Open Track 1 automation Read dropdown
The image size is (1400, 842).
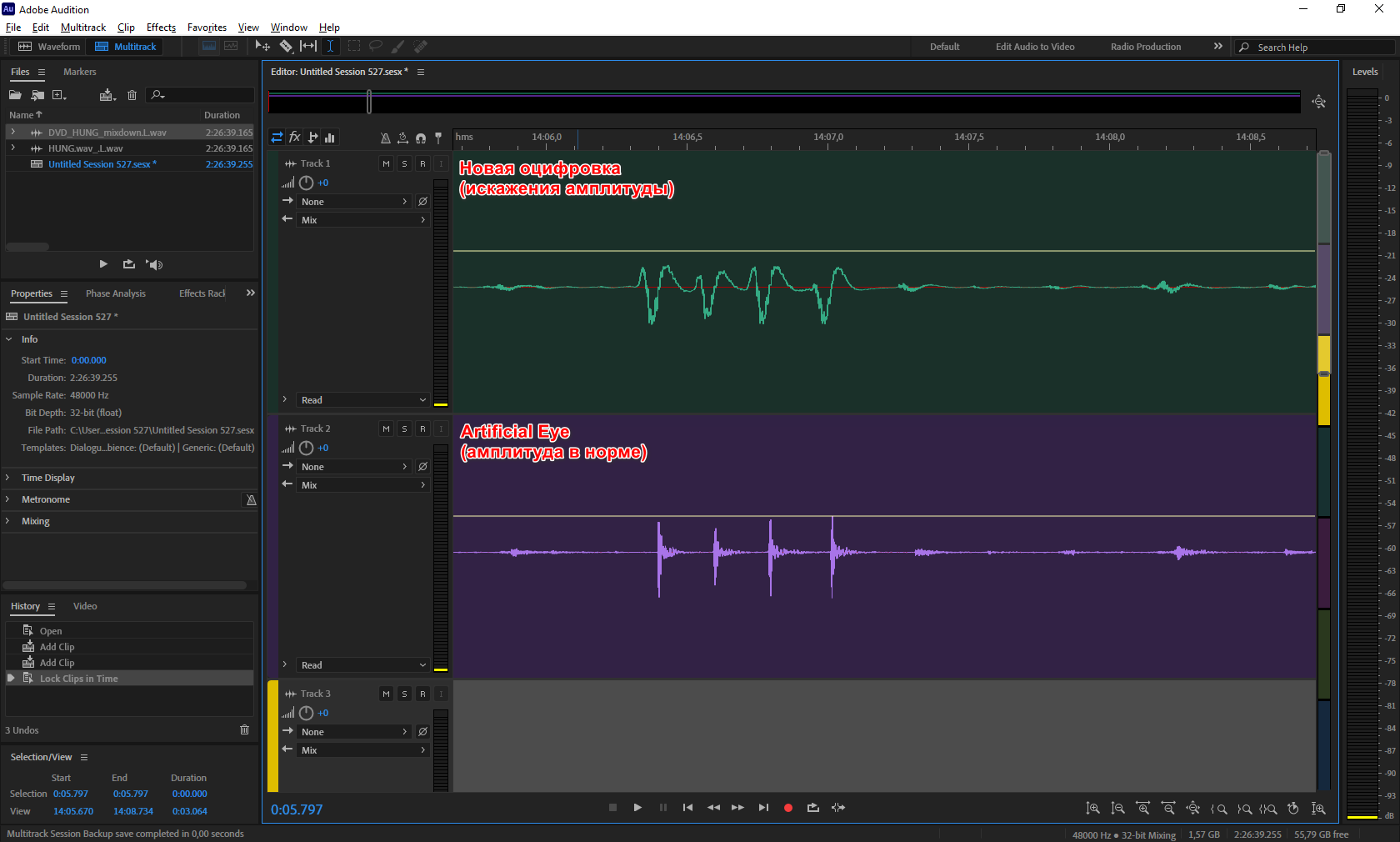coord(363,400)
